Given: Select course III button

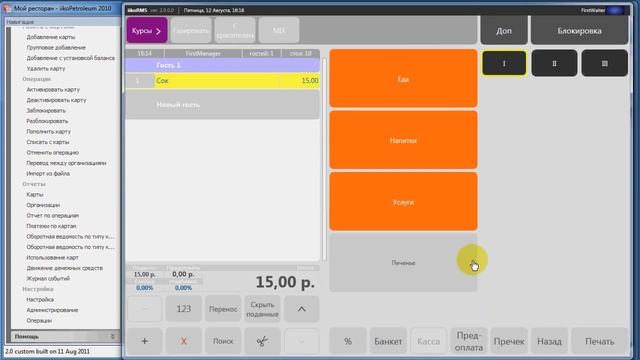Looking at the screenshot, I should pos(604,63).
